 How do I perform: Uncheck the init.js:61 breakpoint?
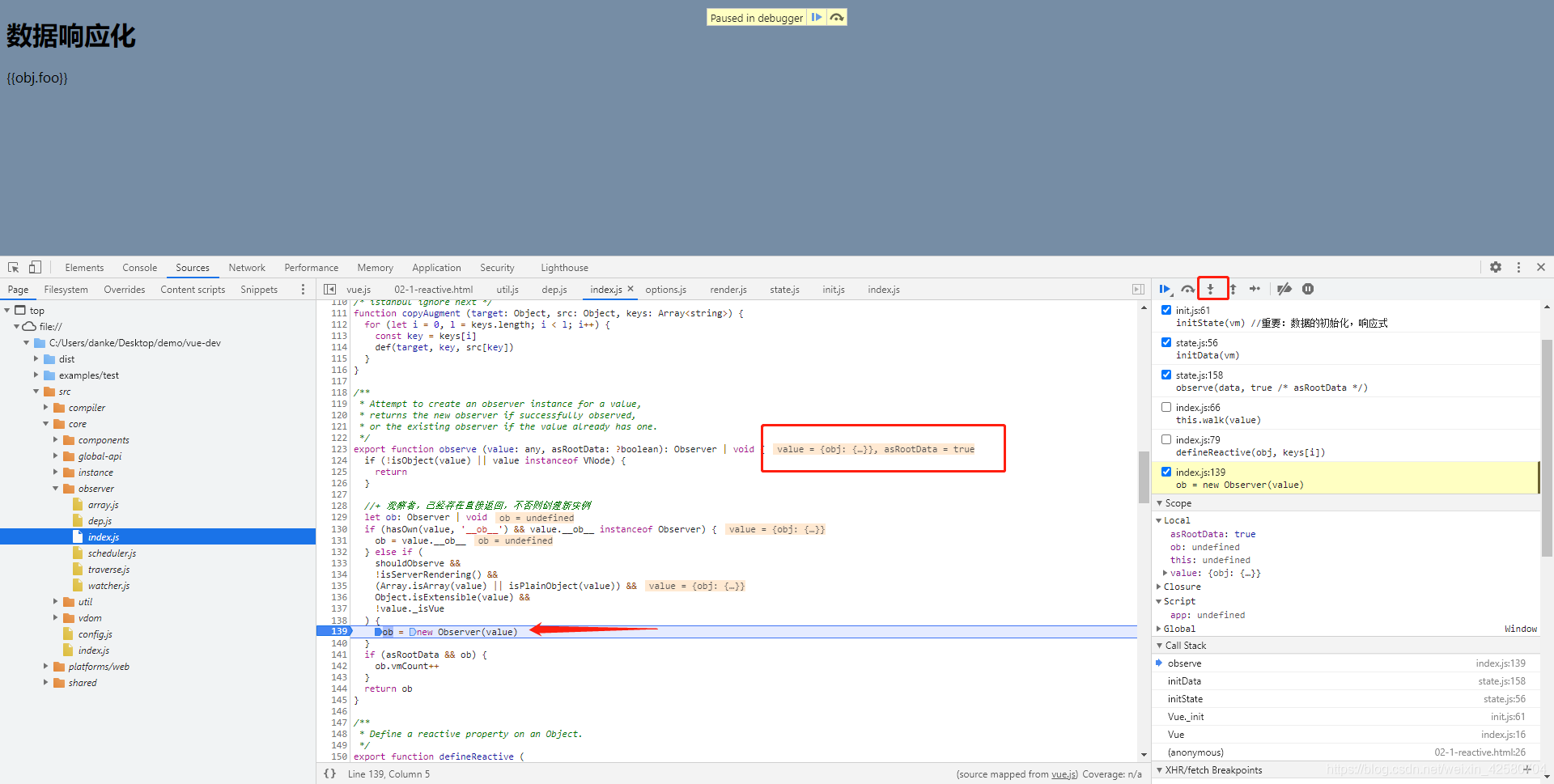[1166, 310]
